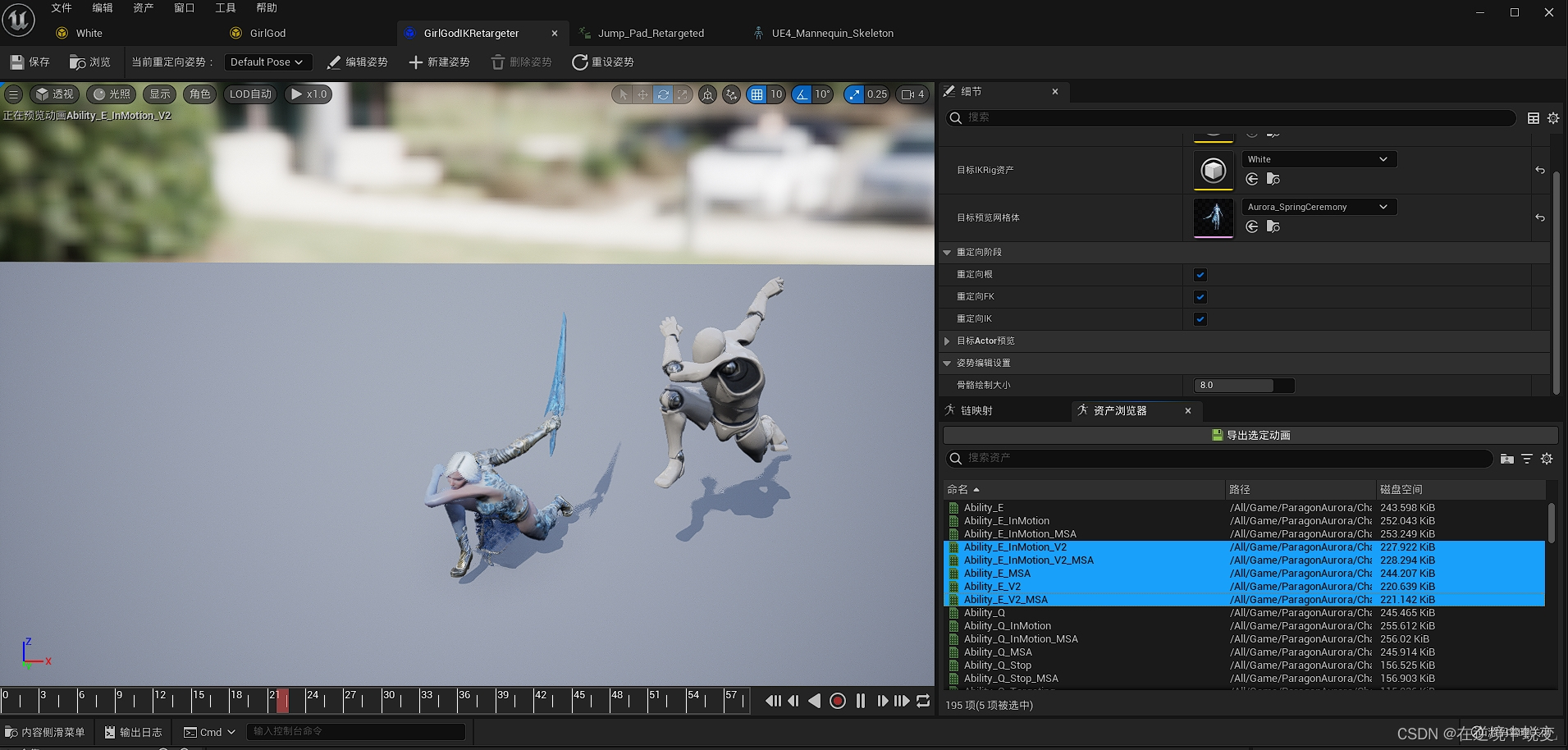Toggle rotation angle snapping
1568x750 pixels.
tap(802, 94)
